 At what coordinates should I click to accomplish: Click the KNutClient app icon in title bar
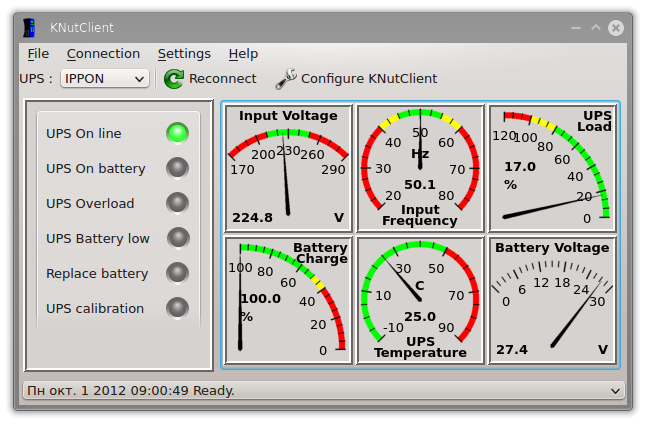[30, 27]
